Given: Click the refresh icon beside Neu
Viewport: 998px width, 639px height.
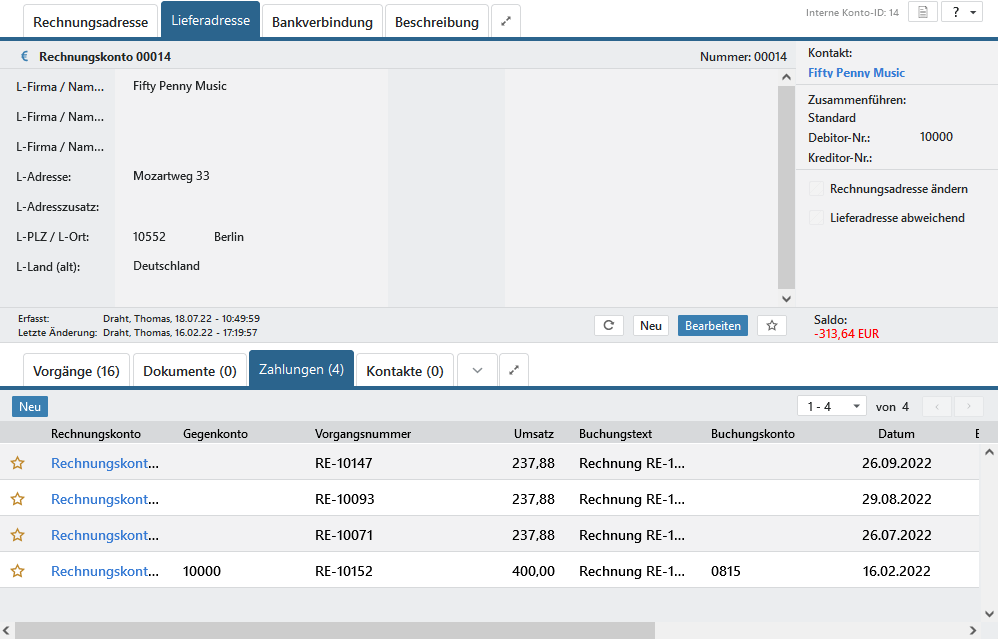Looking at the screenshot, I should pyautogui.click(x=608, y=325).
